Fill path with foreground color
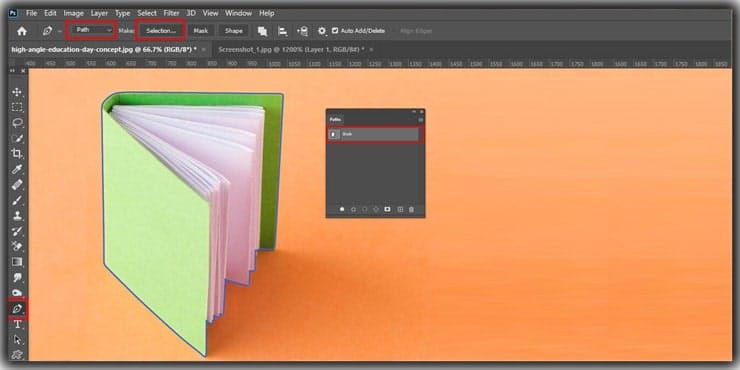The width and height of the screenshot is (740, 370). tap(342, 209)
